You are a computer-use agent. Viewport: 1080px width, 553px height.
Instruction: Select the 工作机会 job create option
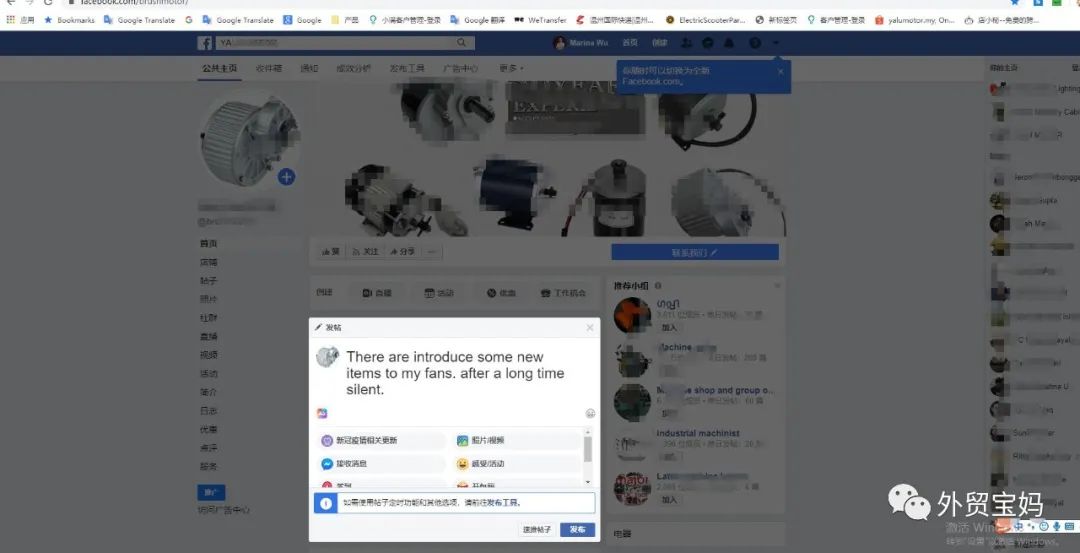(x=563, y=293)
